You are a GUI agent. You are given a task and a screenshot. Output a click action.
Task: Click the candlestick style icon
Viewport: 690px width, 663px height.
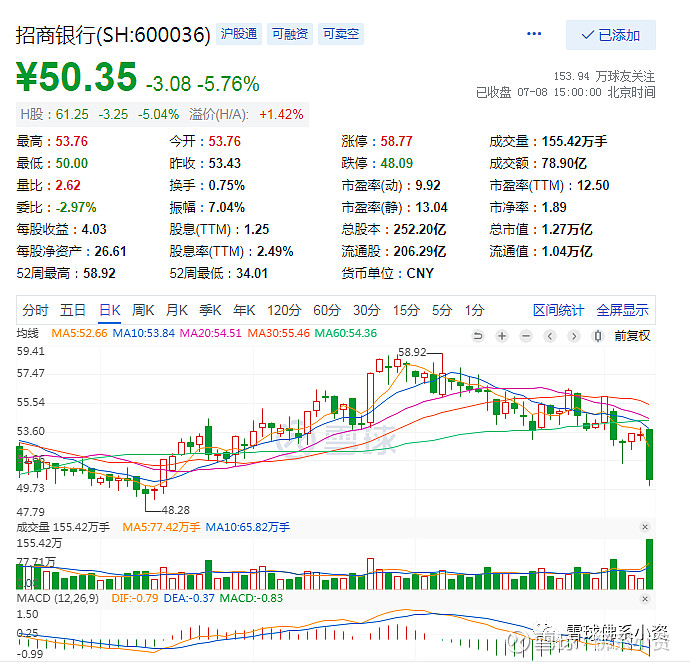[598, 336]
